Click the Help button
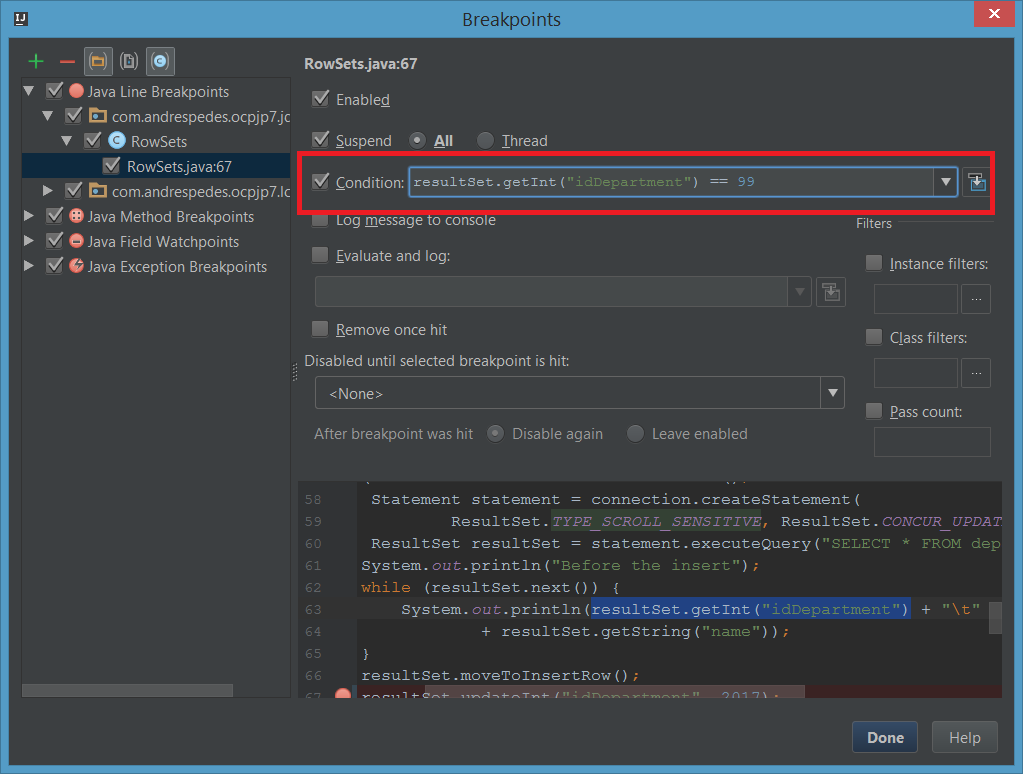This screenshot has width=1023, height=774. 964,738
